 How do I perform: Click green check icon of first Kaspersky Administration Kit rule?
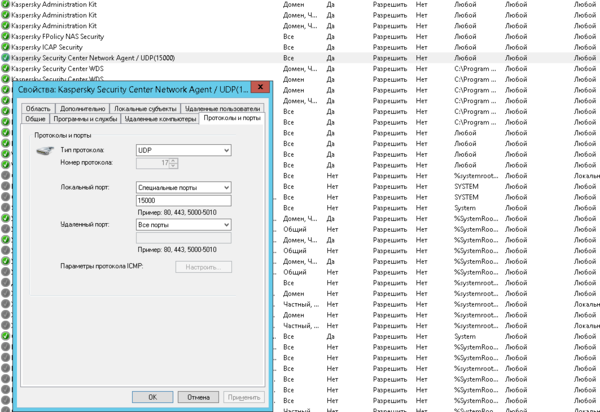click(x=5, y=5)
